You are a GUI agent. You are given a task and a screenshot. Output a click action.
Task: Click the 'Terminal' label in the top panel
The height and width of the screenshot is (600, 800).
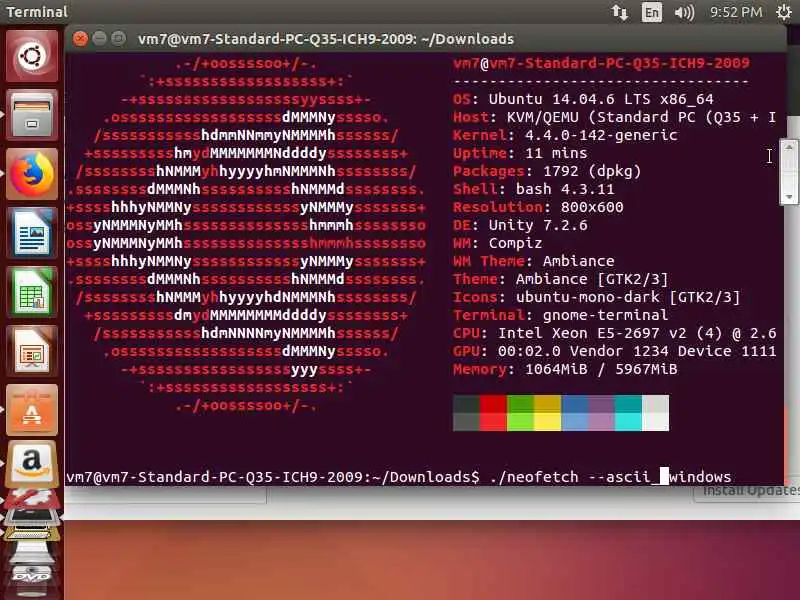[x=37, y=12]
